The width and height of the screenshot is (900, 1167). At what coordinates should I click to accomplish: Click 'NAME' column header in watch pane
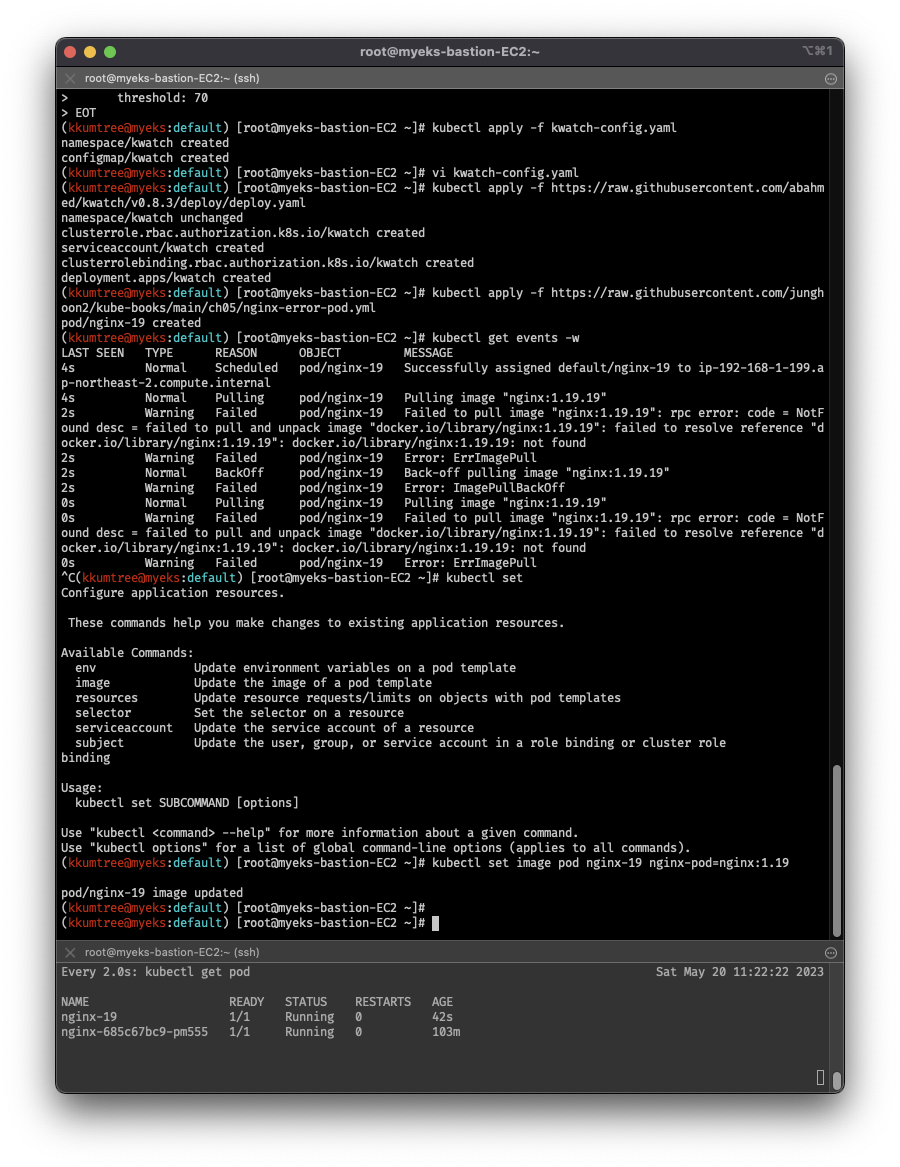click(x=75, y=1002)
